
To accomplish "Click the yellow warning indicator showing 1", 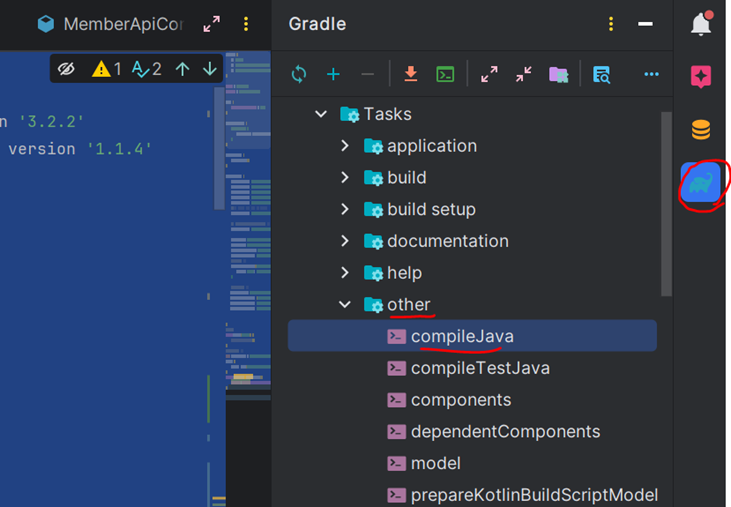I will 107,69.
